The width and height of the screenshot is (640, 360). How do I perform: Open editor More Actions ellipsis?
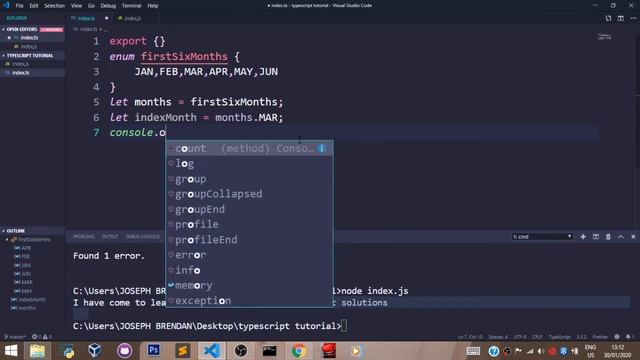pyautogui.click(x=633, y=18)
